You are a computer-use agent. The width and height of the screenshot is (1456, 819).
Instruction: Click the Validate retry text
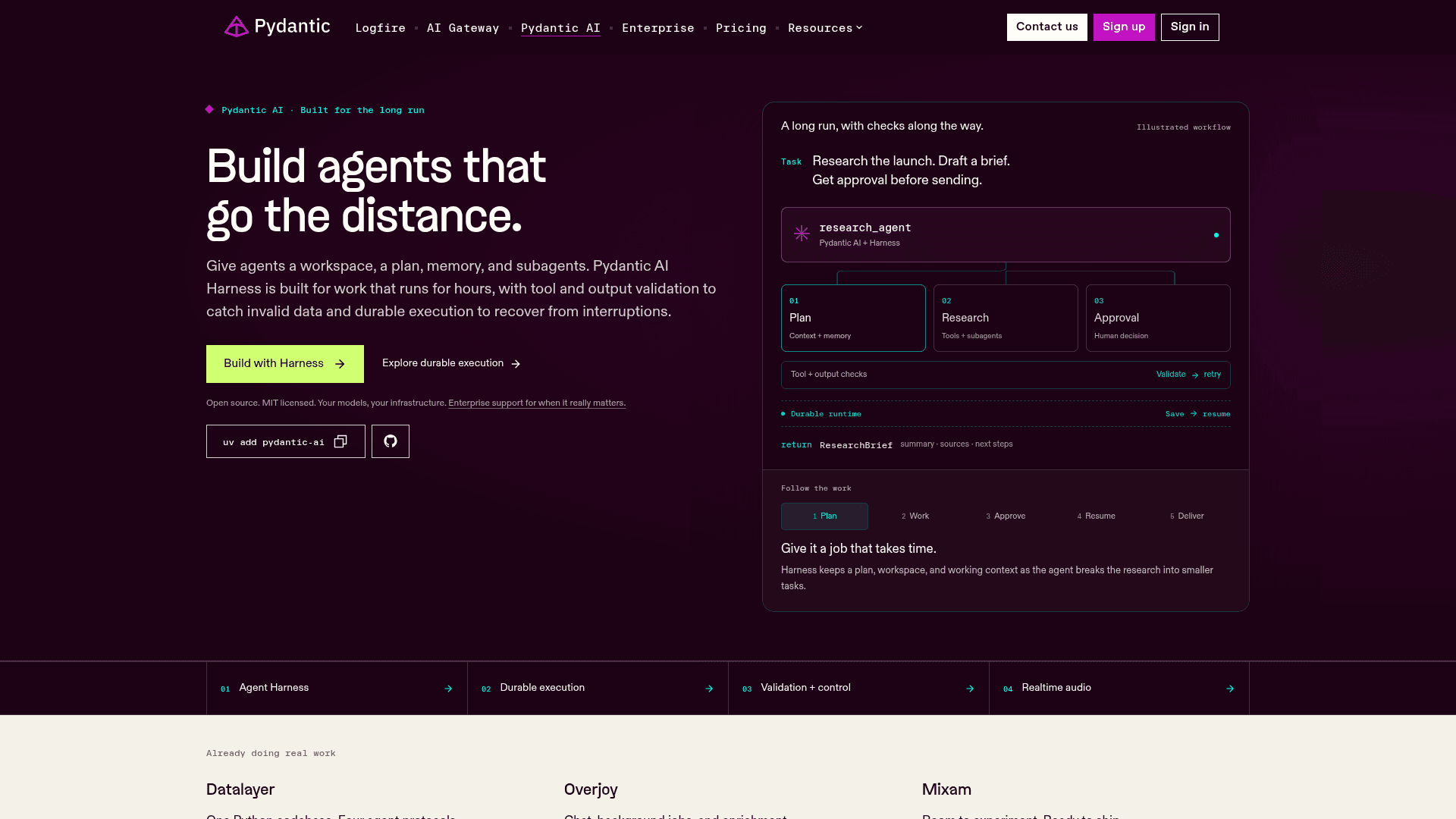[x=1188, y=375]
